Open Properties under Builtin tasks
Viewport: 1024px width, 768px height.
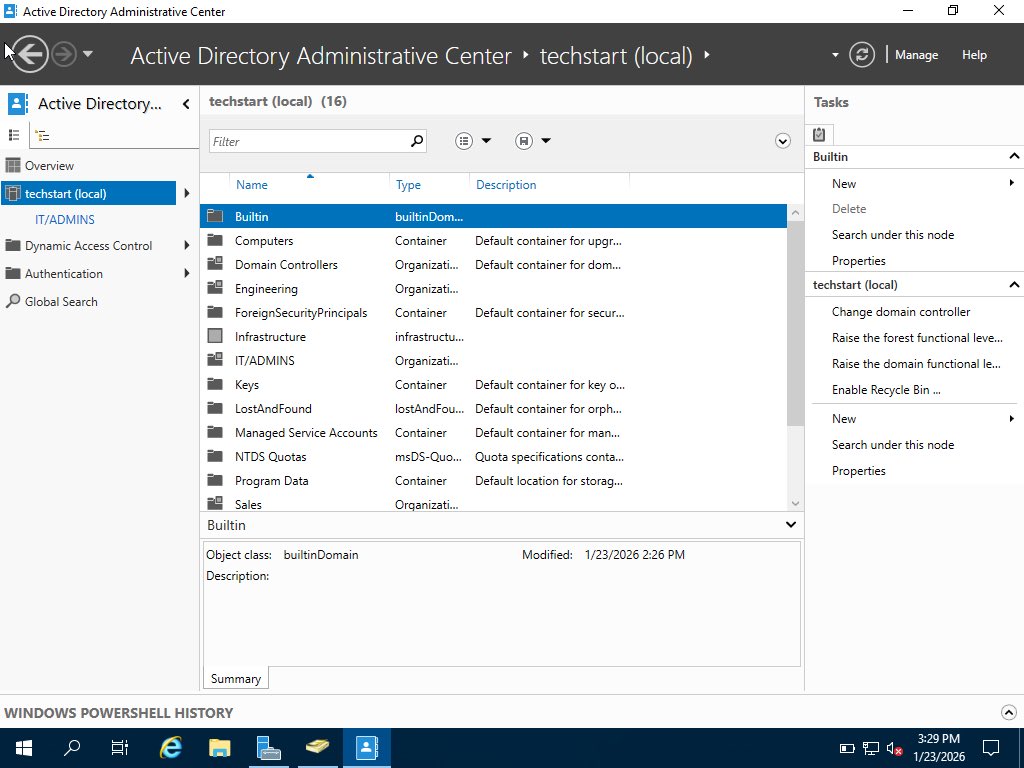(x=859, y=261)
